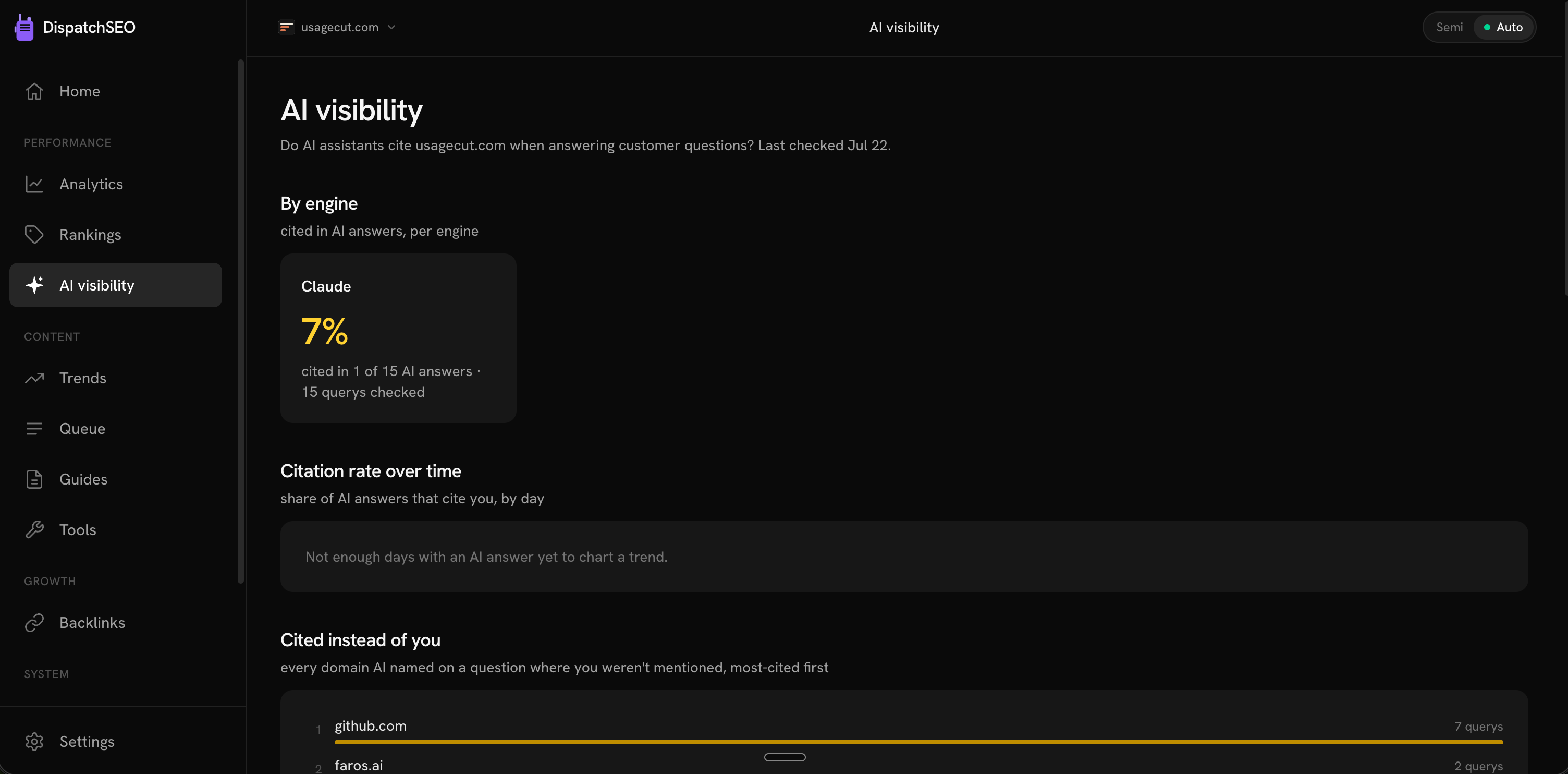The height and width of the screenshot is (774, 1568).
Task: Go to Analytics in sidebar
Action: (116, 184)
